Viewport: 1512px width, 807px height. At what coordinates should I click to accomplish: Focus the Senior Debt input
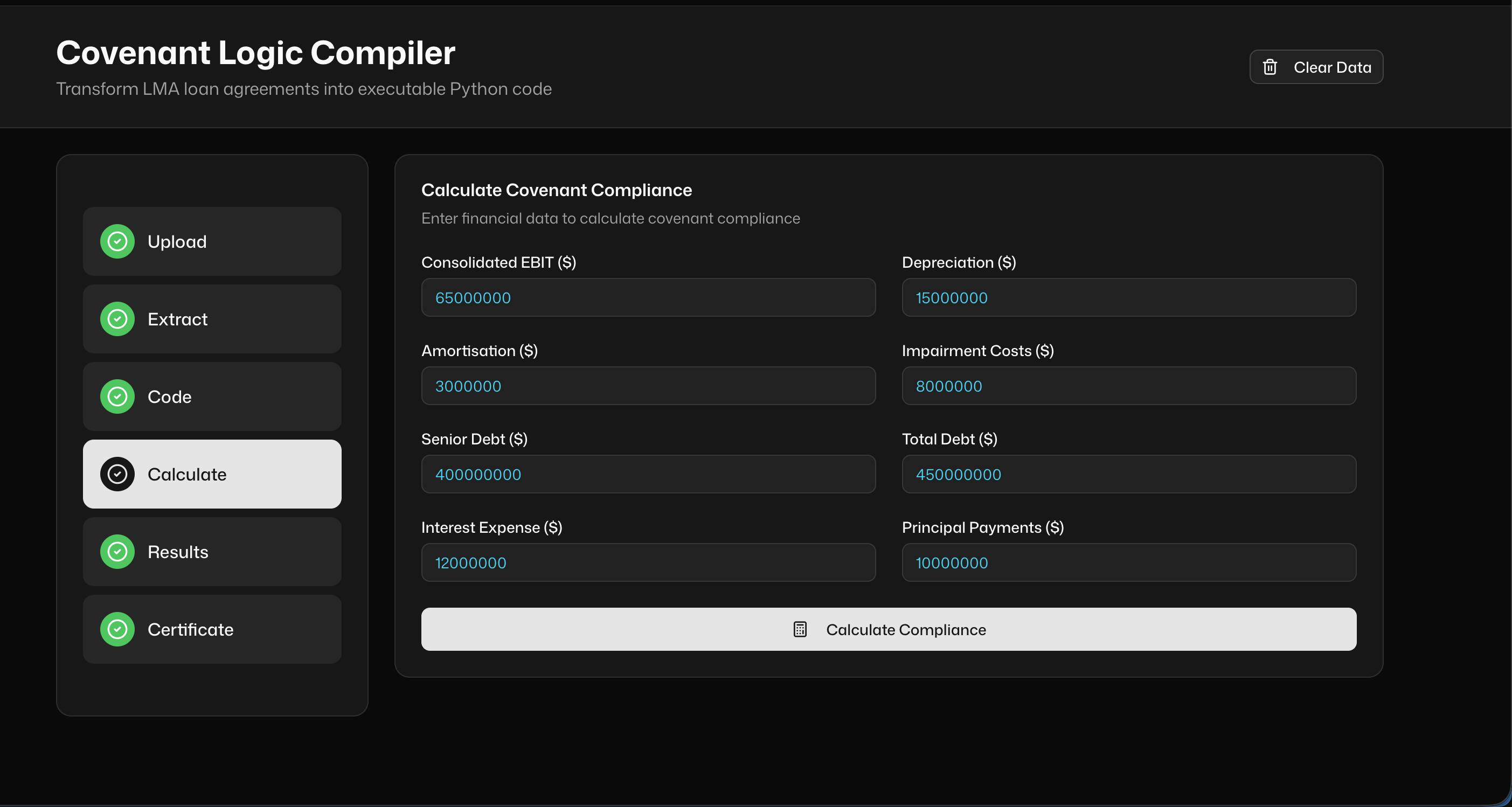tap(648, 474)
